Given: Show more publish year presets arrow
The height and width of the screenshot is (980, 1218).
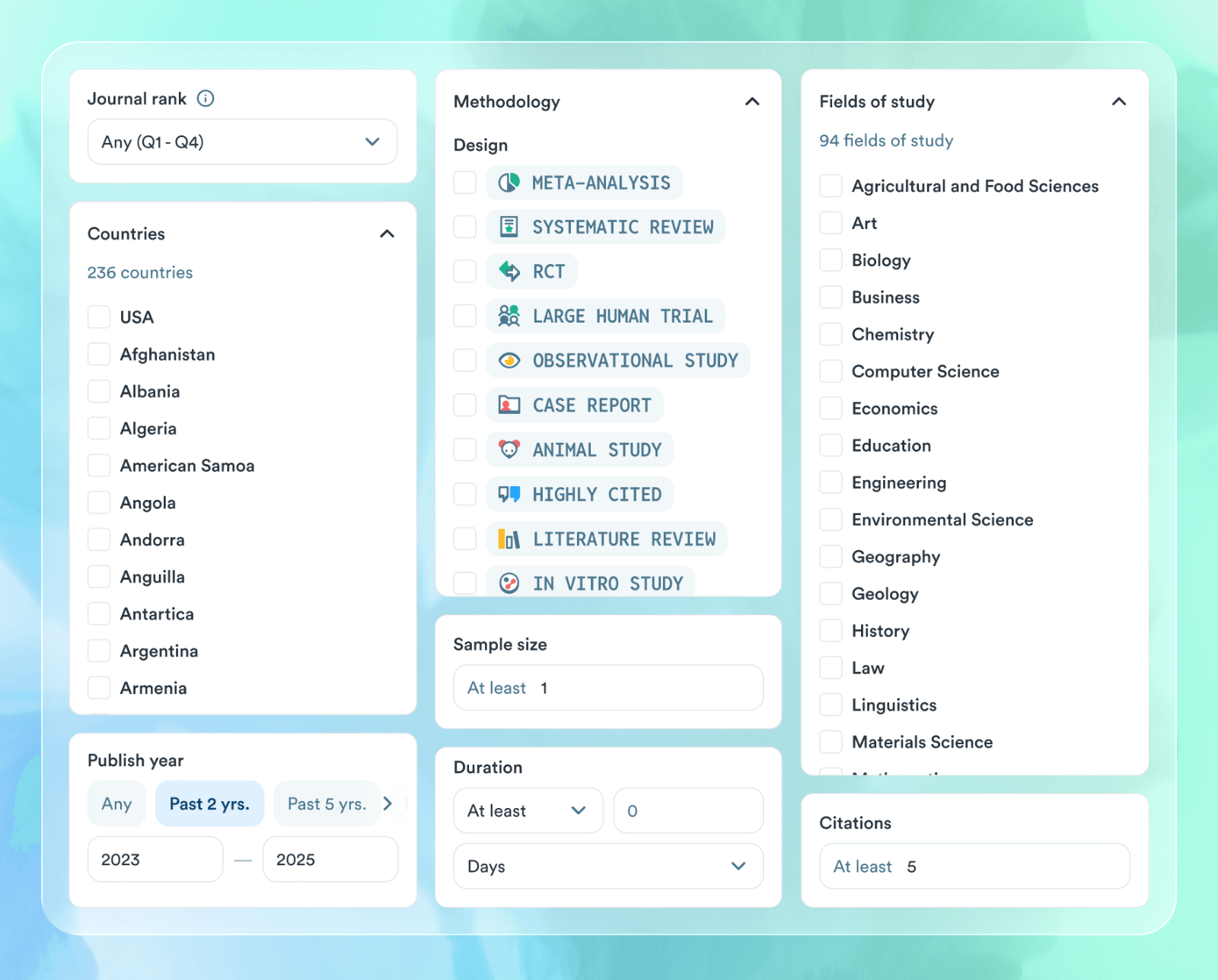Looking at the screenshot, I should coord(387,803).
